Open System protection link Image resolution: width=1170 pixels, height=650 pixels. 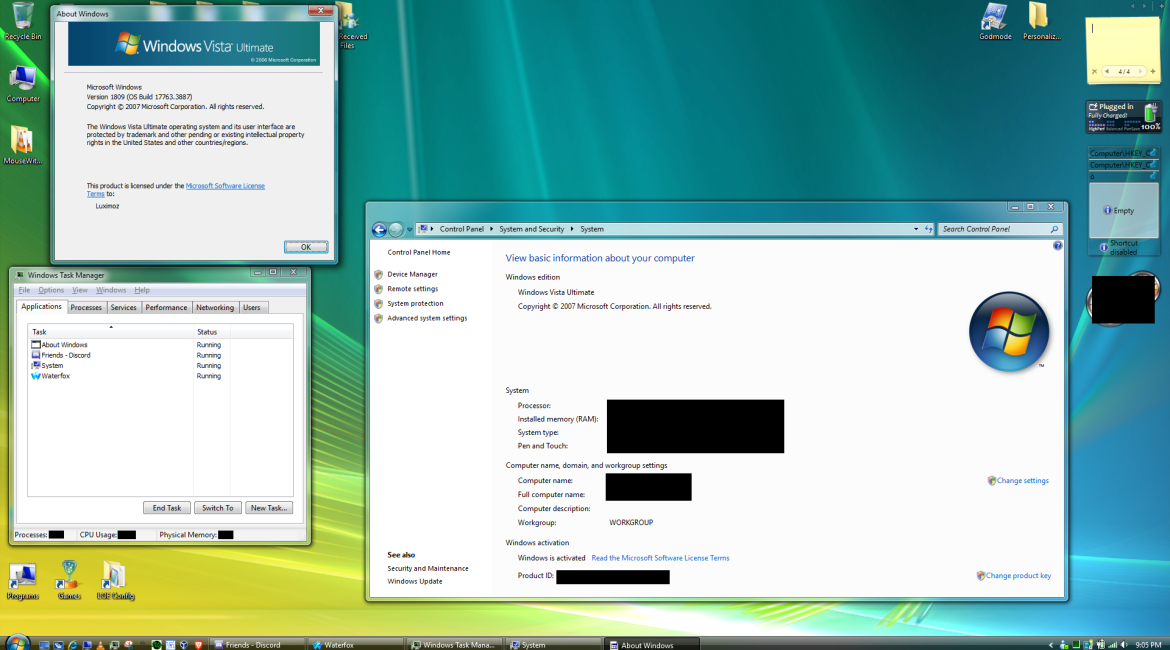point(415,304)
